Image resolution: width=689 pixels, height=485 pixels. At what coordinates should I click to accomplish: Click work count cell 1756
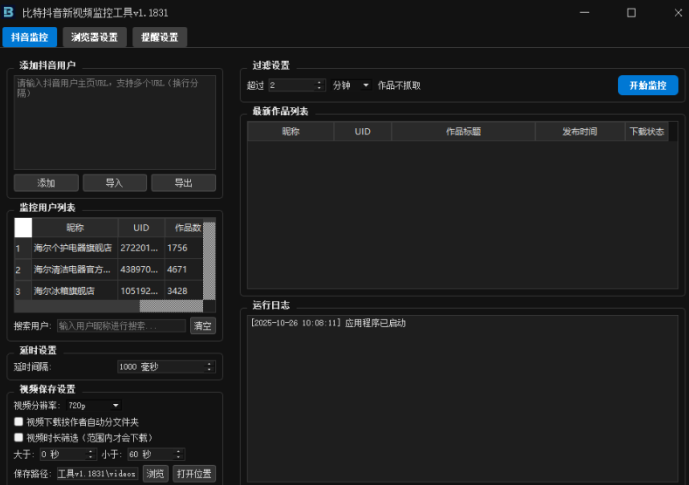coord(184,248)
